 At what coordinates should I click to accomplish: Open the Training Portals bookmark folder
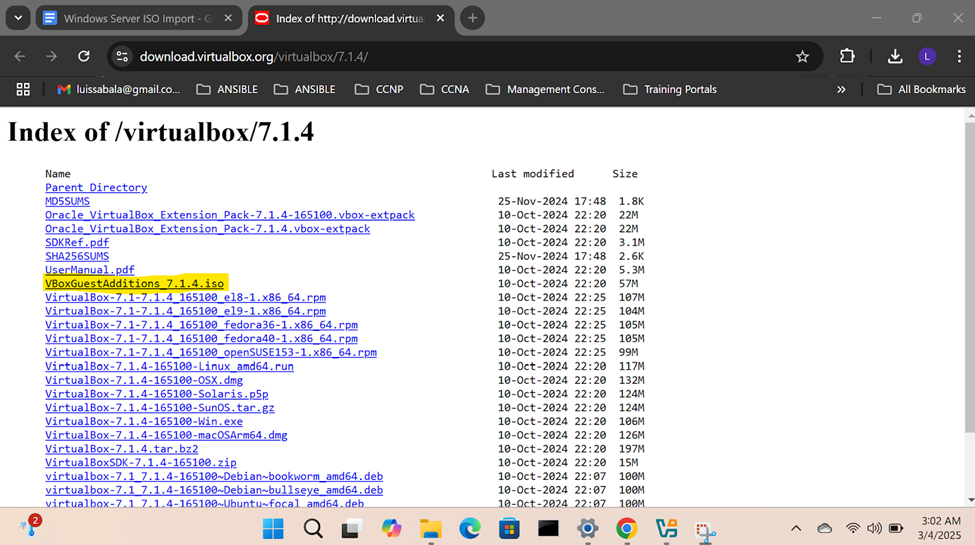point(670,90)
